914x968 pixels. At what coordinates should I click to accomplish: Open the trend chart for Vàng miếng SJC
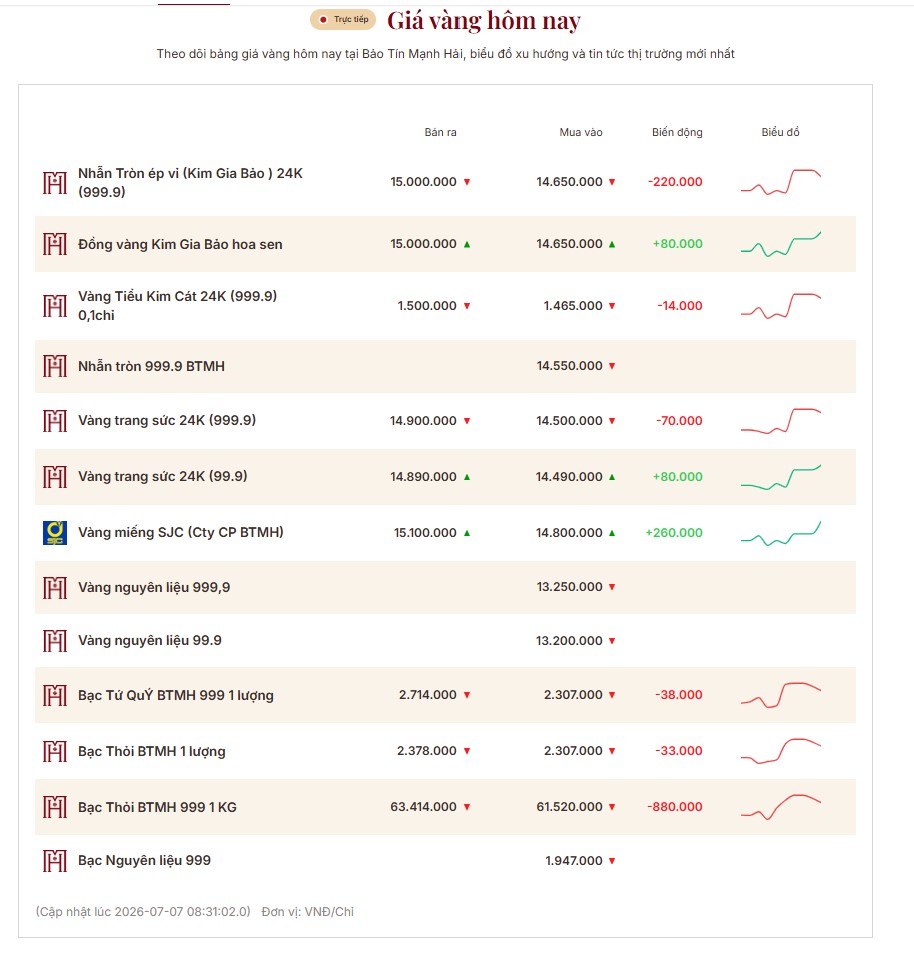[x=781, y=533]
